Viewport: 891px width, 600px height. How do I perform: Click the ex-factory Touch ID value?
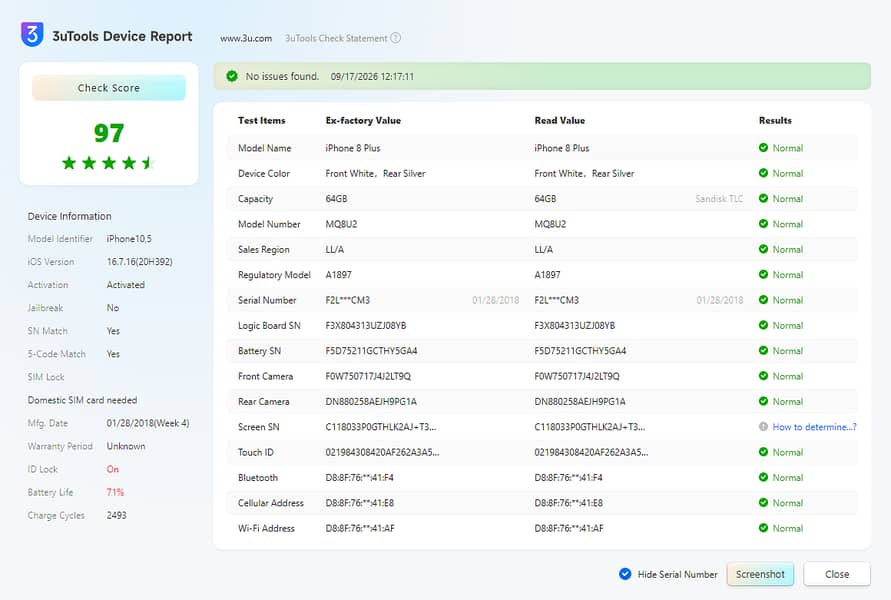(382, 452)
